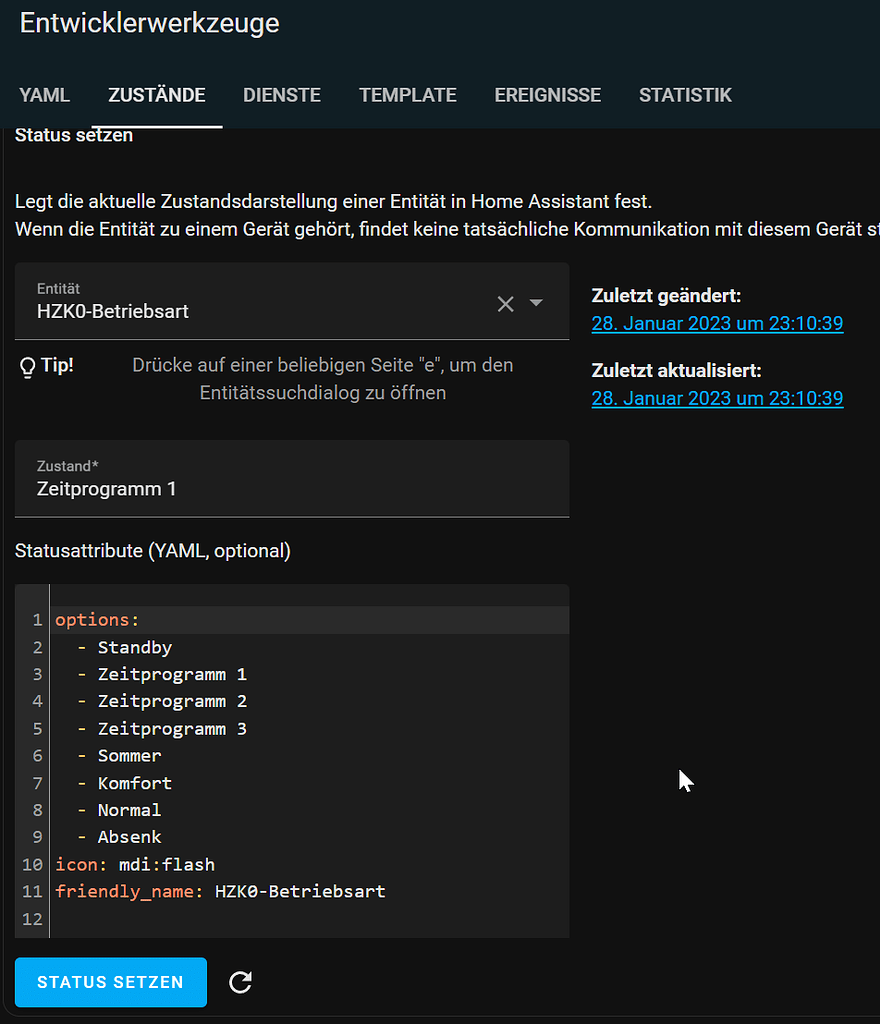The width and height of the screenshot is (880, 1024).
Task: Select the Zustände tab
Action: [156, 96]
